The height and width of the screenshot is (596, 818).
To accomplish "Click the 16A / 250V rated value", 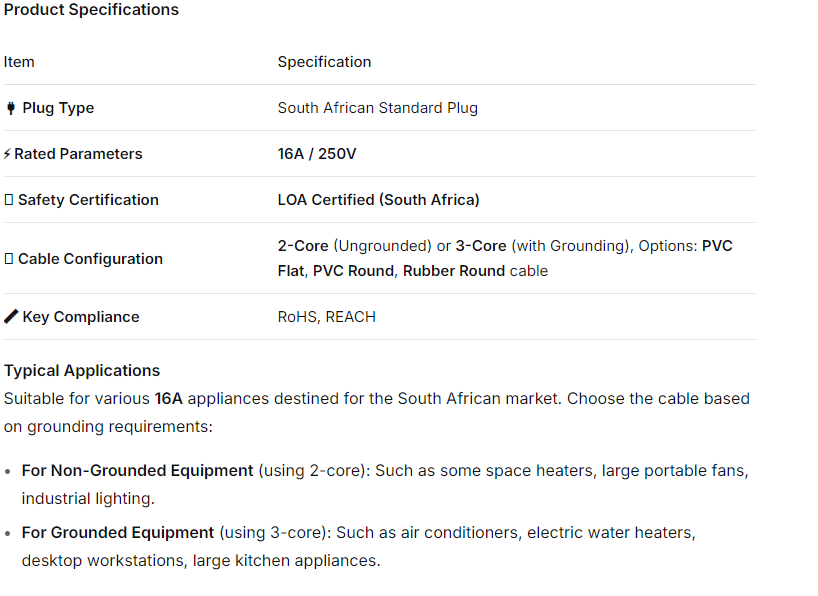I will click(x=317, y=154).
